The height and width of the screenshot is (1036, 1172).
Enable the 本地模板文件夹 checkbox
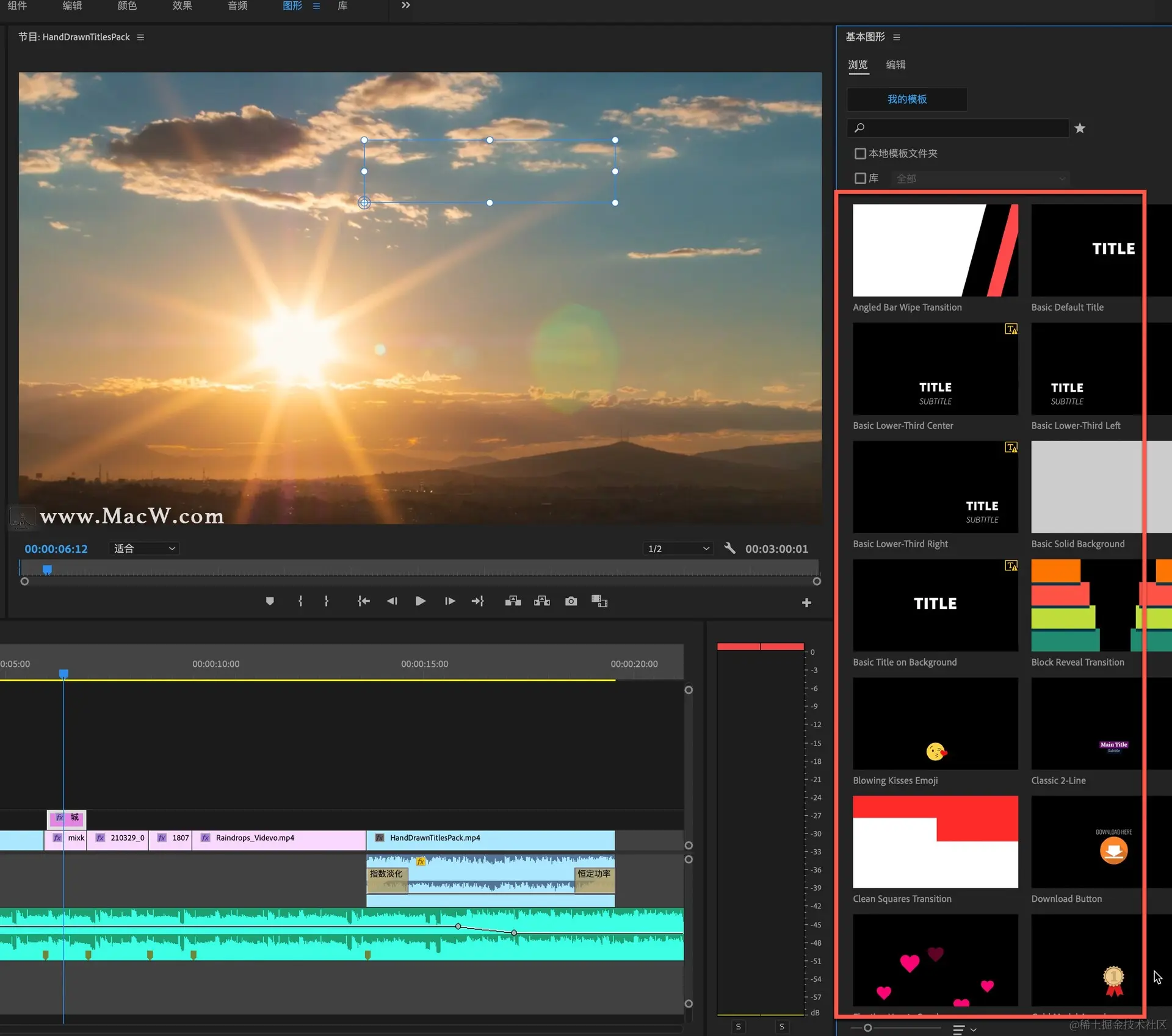(x=860, y=153)
